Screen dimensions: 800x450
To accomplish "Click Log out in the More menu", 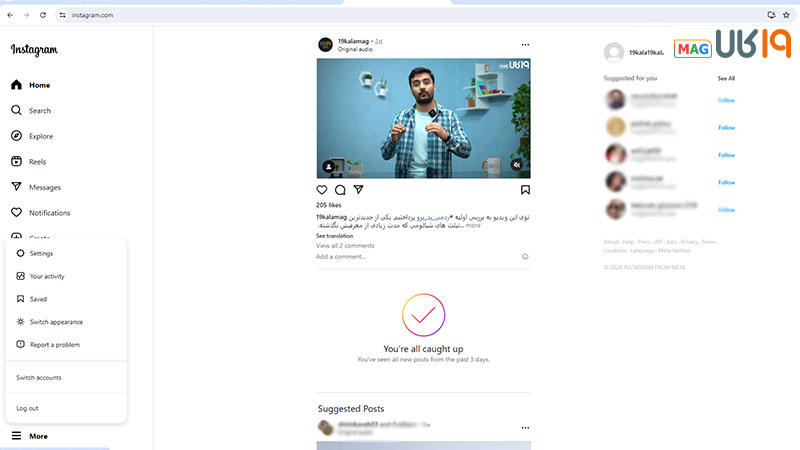I will point(28,408).
